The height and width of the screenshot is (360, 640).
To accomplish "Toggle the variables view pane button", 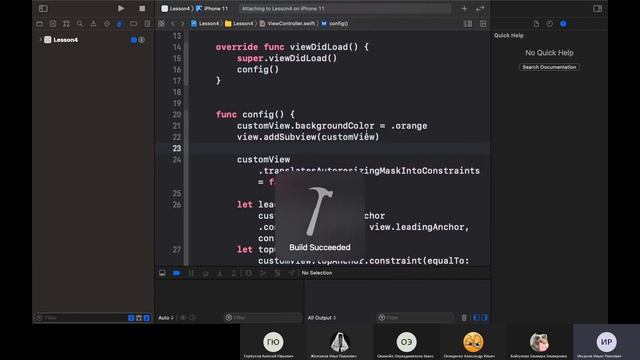I will point(476,318).
